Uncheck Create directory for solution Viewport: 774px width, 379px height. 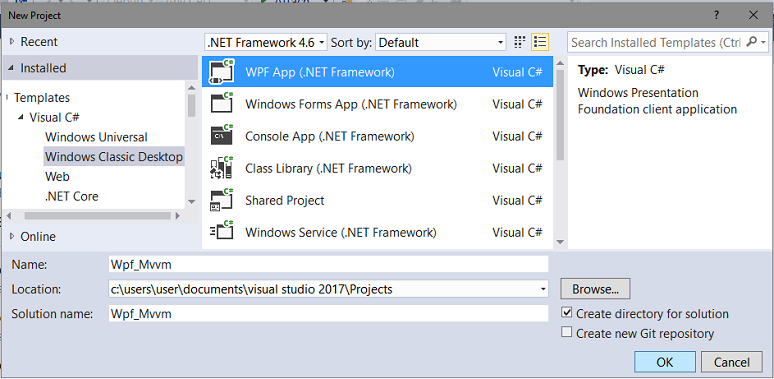click(x=567, y=313)
